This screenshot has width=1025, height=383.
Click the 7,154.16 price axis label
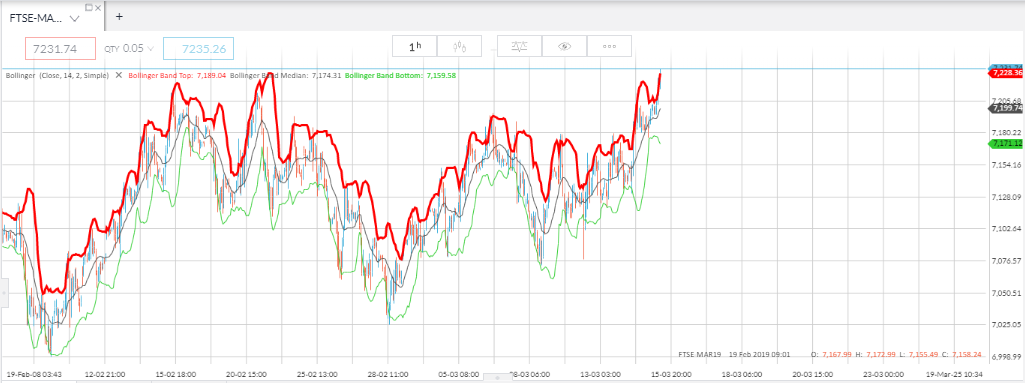1007,165
